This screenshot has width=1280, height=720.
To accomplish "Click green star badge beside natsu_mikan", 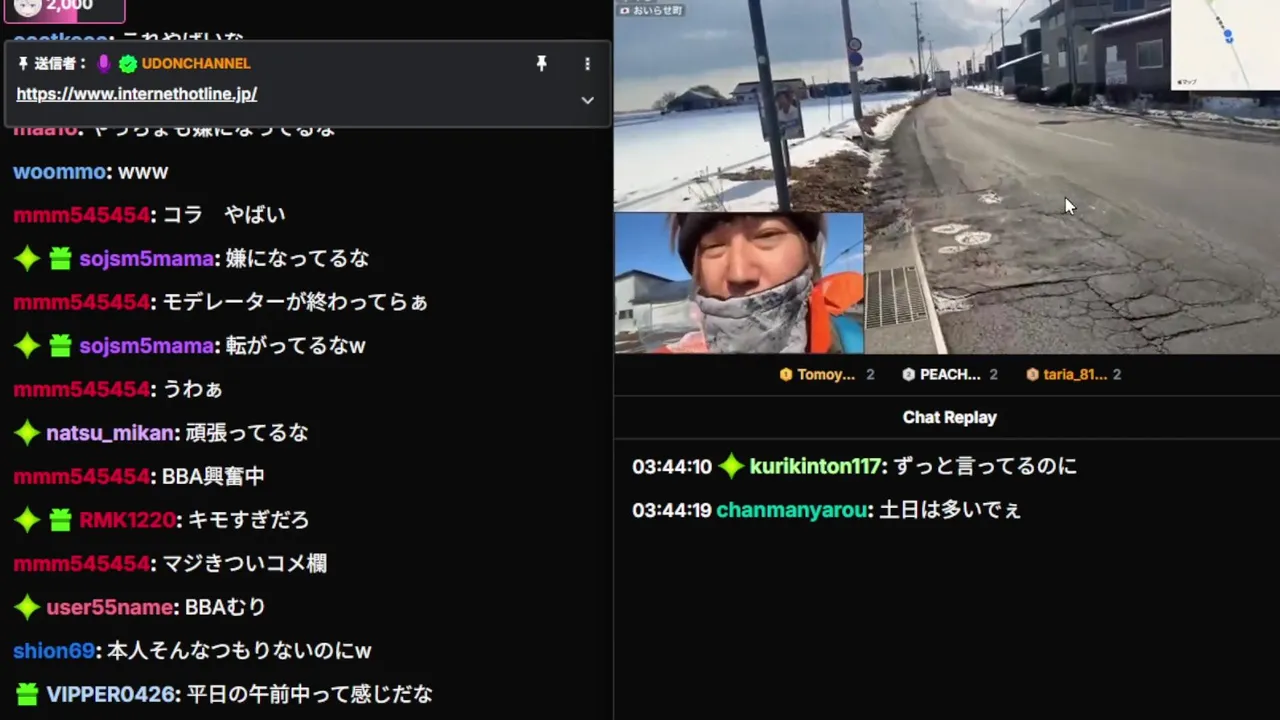I will 27,433.
